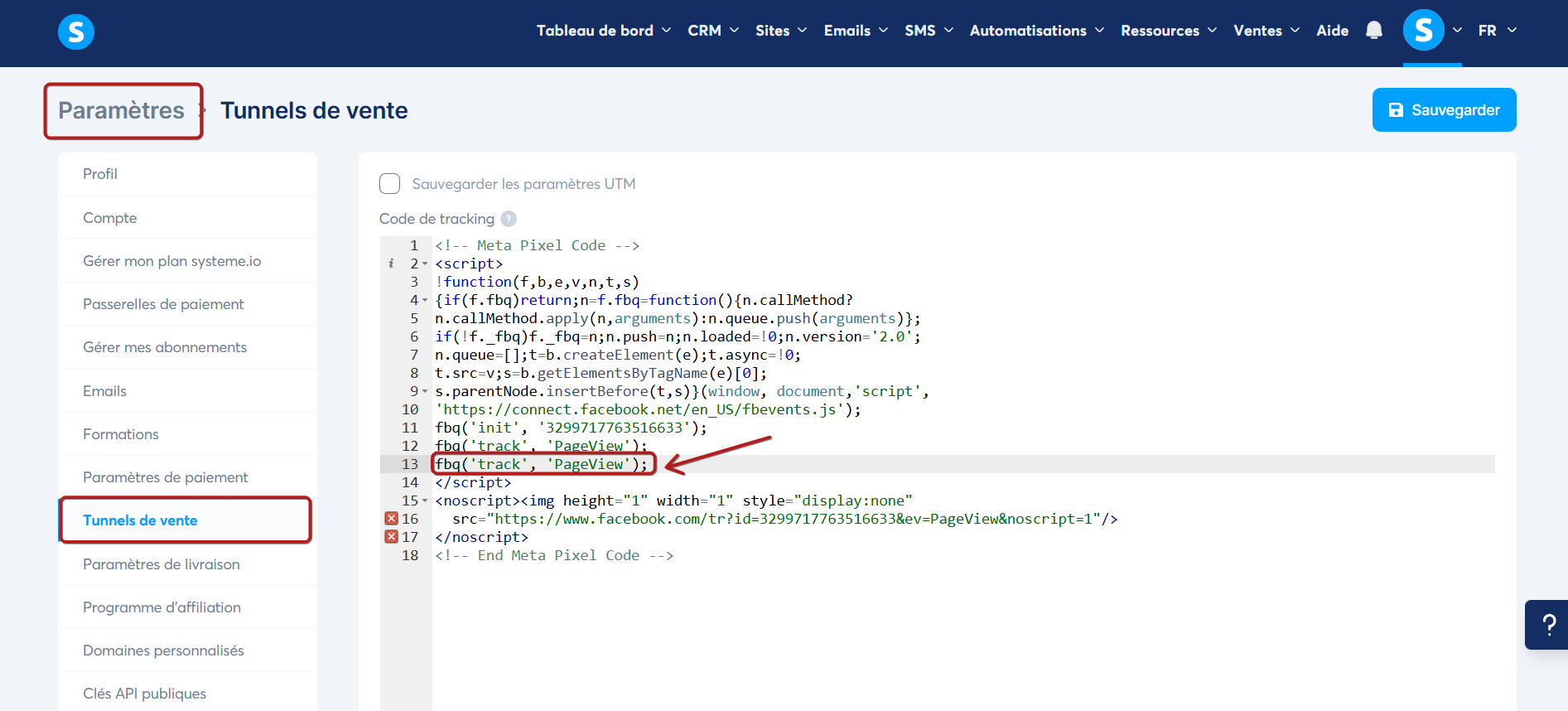The image size is (1568, 711).
Task: Open the Ventes menu
Action: tap(1266, 31)
